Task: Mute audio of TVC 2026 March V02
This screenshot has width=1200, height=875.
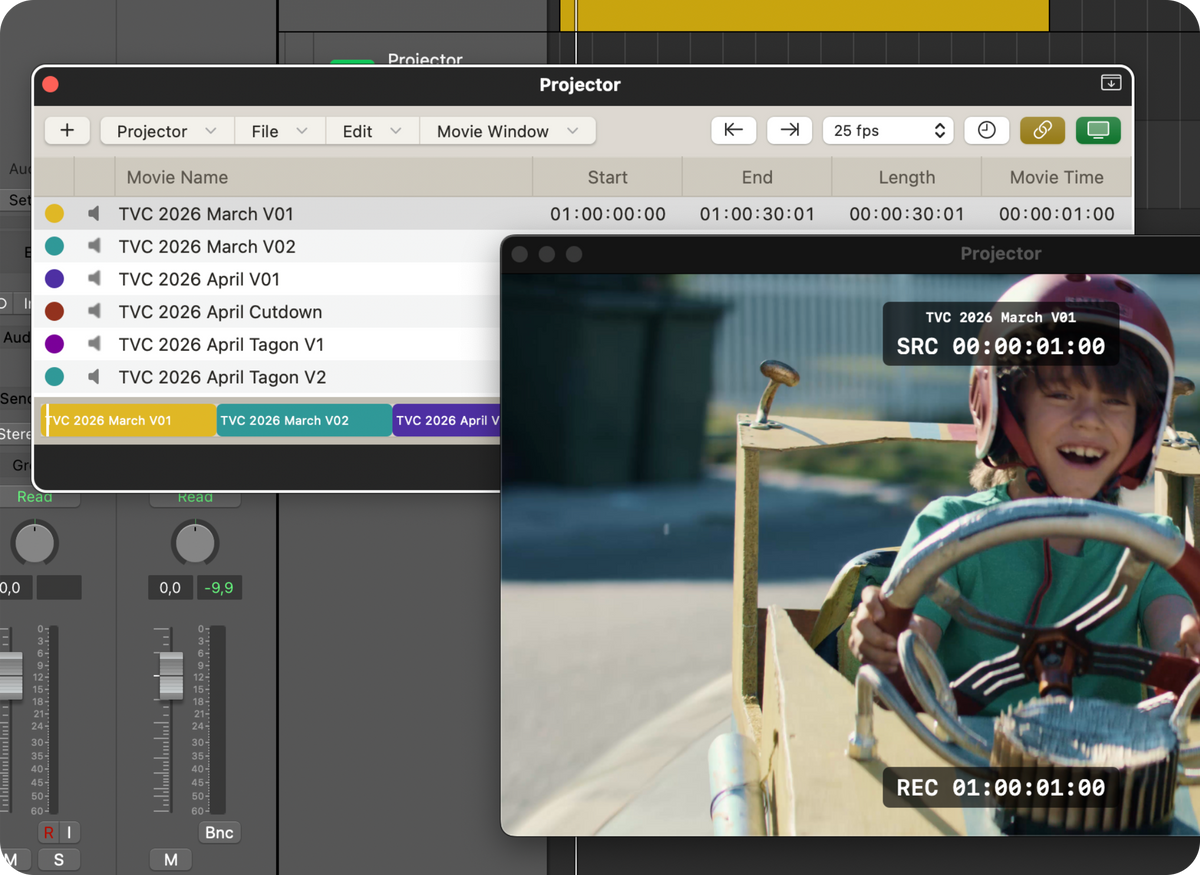Action: 94,246
